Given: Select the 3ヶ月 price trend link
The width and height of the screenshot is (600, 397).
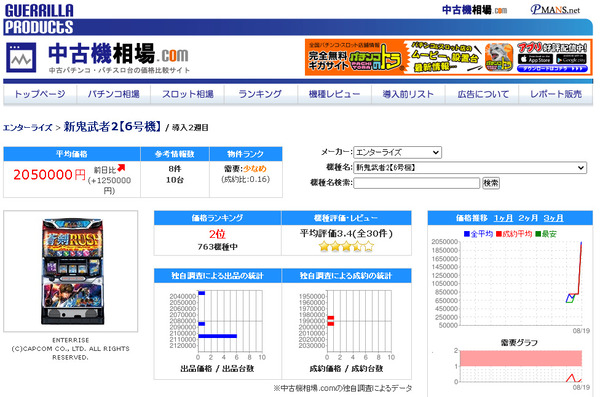Looking at the screenshot, I should point(553,218).
